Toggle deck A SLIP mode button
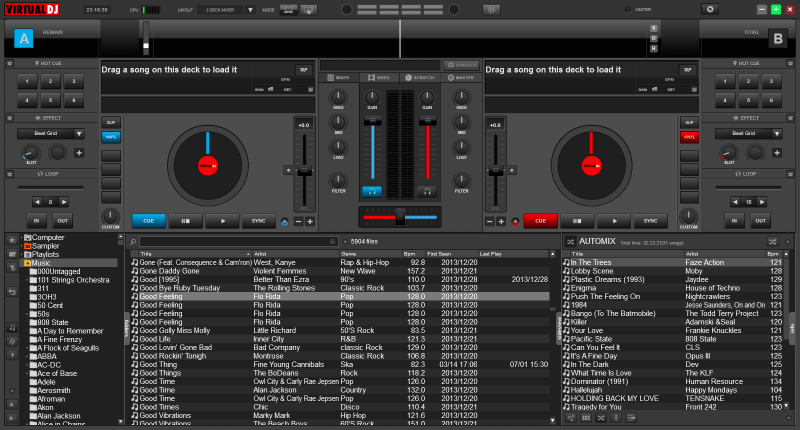The height and width of the screenshot is (430, 800). coord(111,122)
